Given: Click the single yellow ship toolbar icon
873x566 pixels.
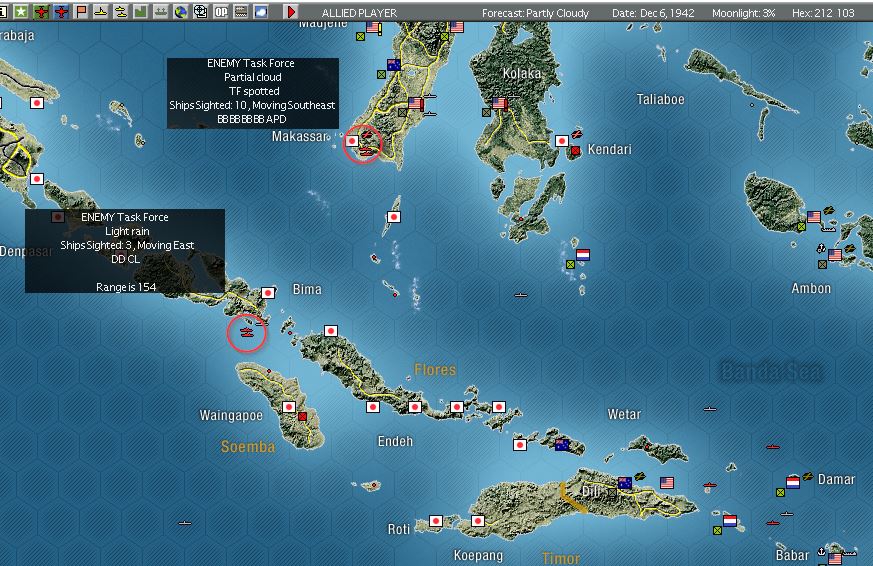Looking at the screenshot, I should tap(101, 11).
